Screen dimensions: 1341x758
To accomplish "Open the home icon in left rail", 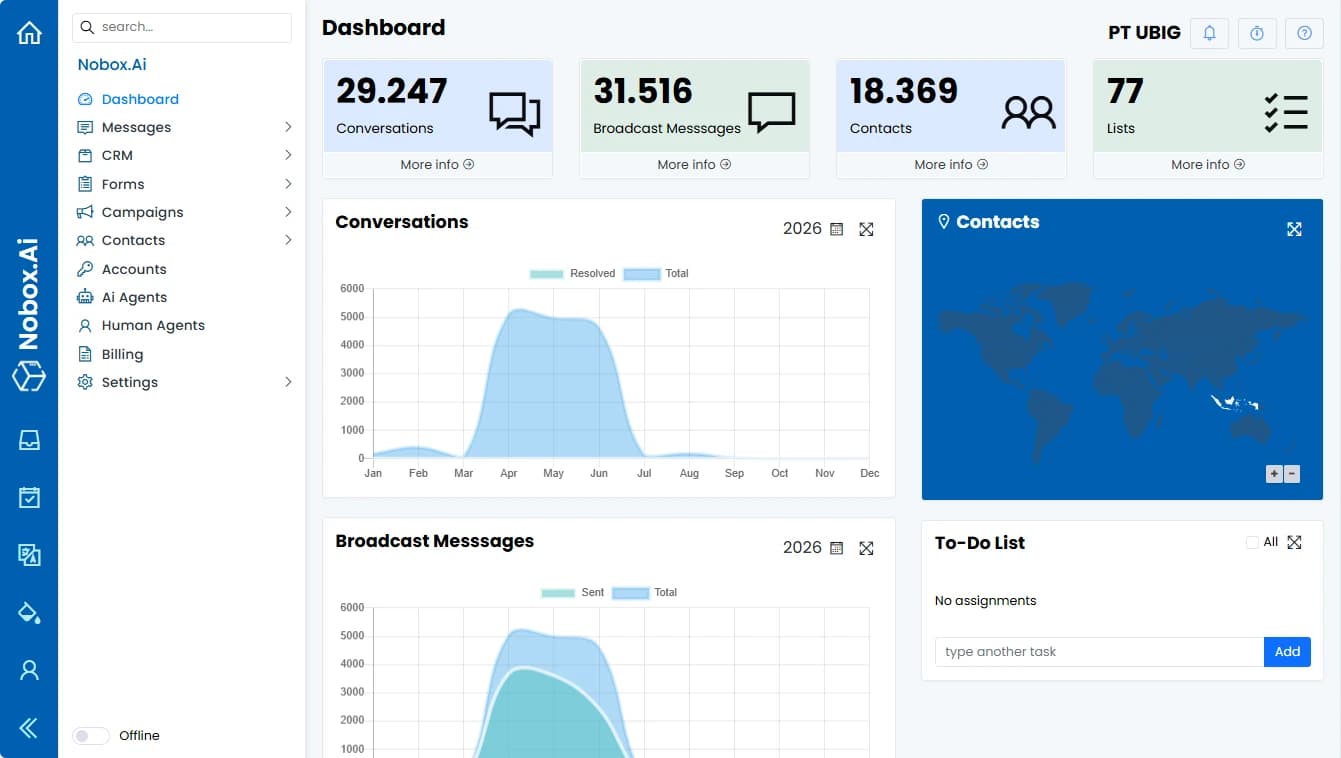I will 29,33.
